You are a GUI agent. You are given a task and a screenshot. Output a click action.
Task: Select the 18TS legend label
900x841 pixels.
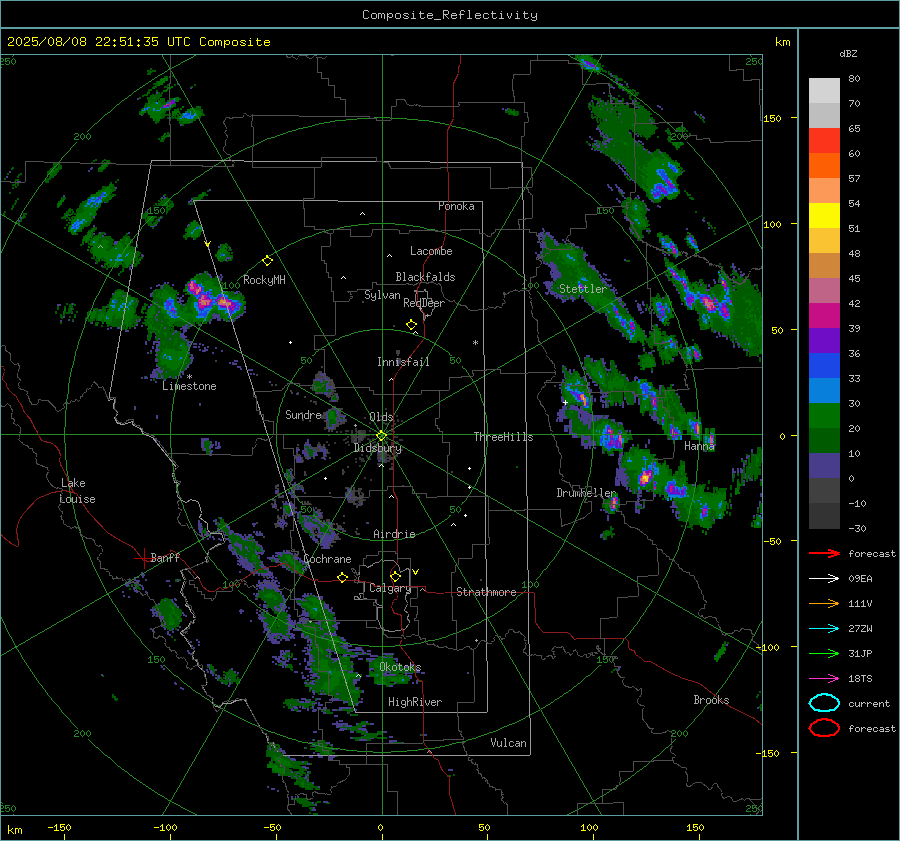click(860, 679)
